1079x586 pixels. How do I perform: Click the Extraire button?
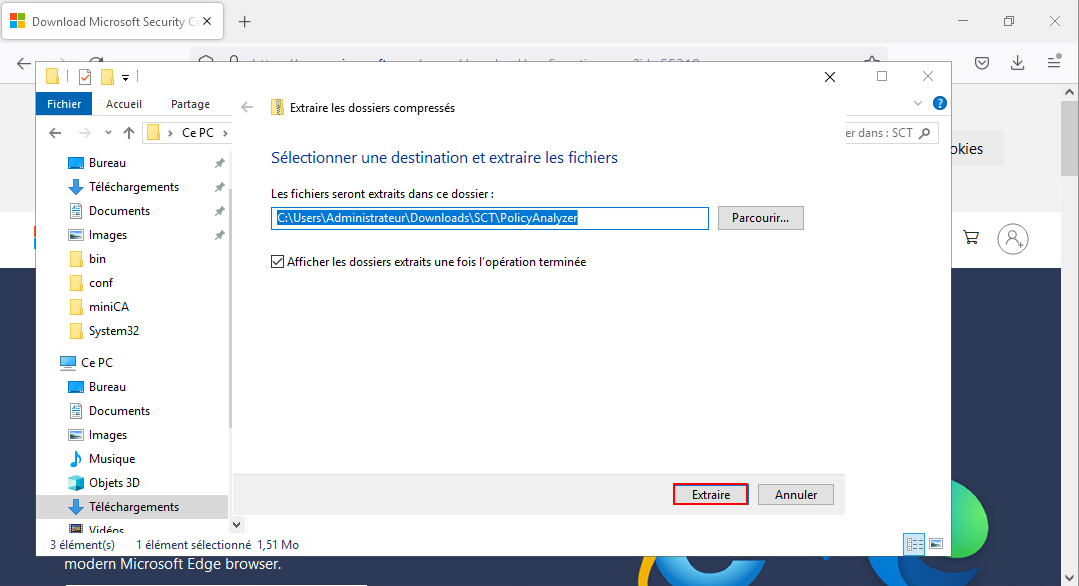(x=711, y=495)
